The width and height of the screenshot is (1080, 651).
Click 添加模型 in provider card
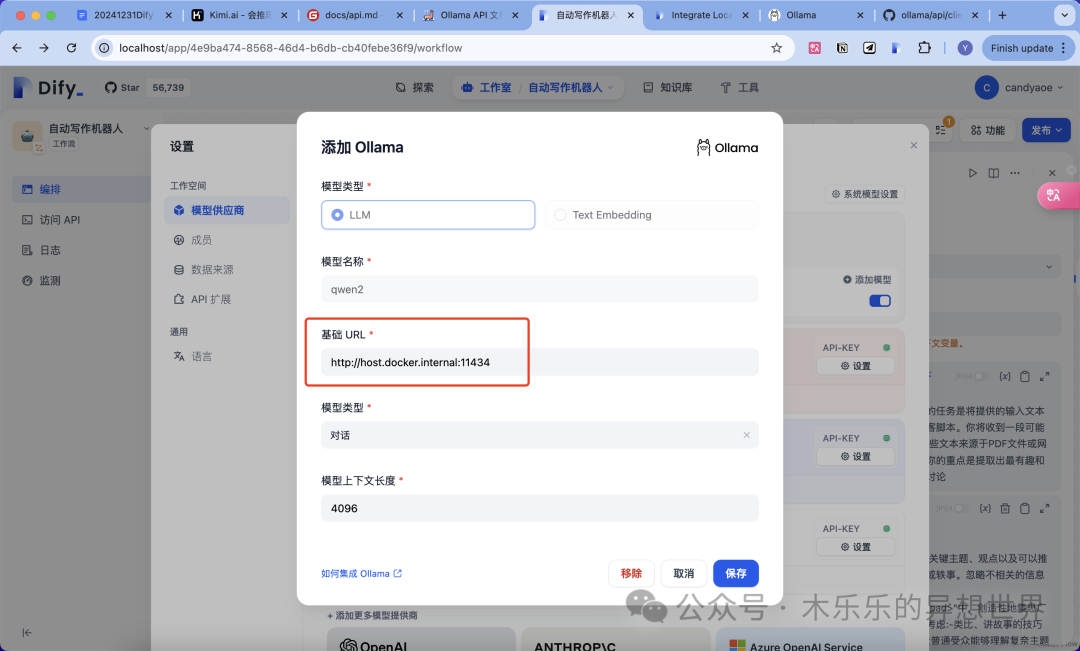click(866, 280)
